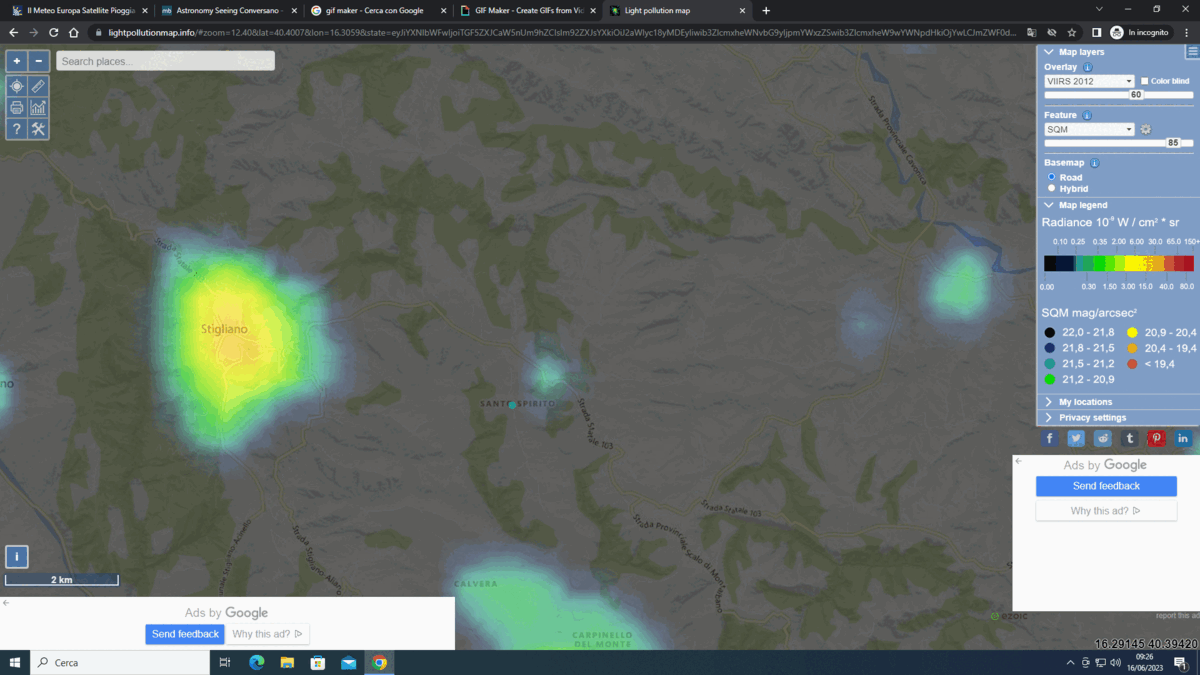Open the SQM feature settings gear

point(1146,129)
